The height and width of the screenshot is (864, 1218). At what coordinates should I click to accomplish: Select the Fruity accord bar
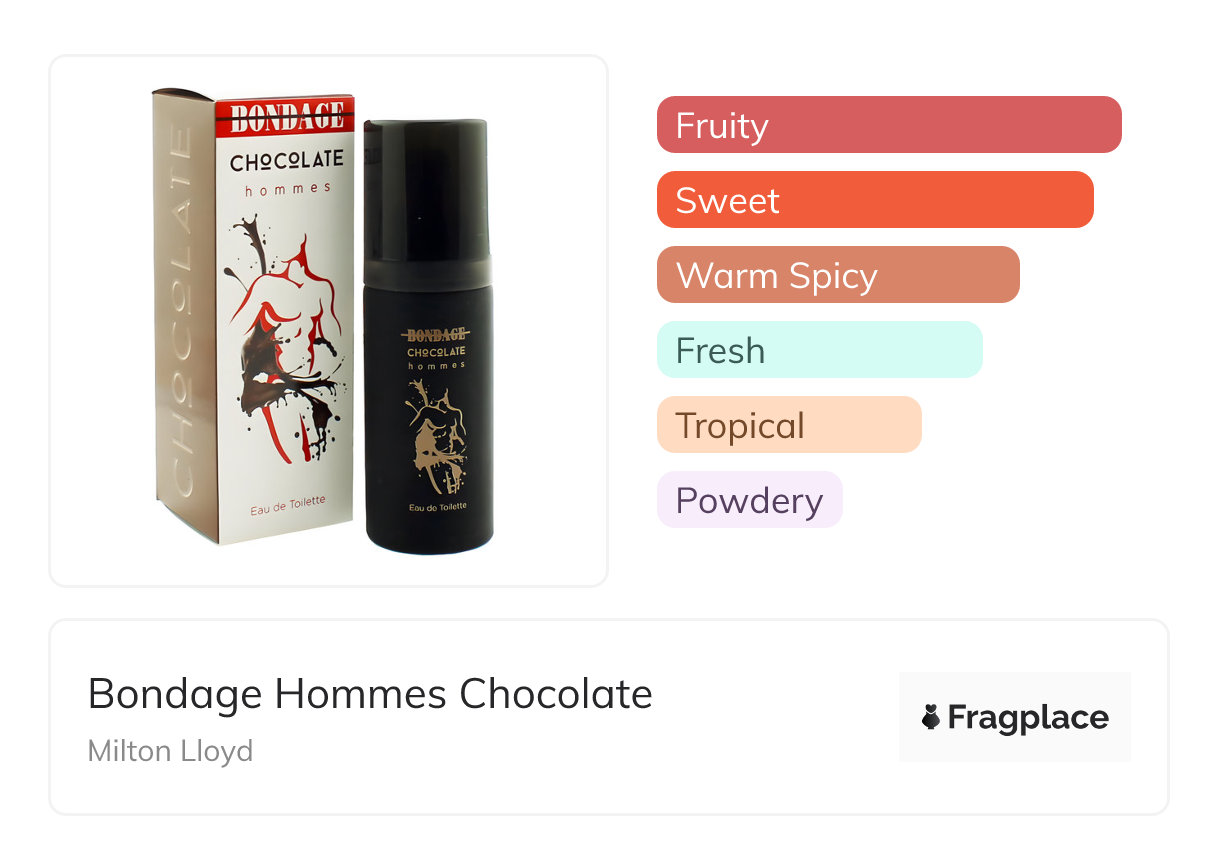point(888,125)
